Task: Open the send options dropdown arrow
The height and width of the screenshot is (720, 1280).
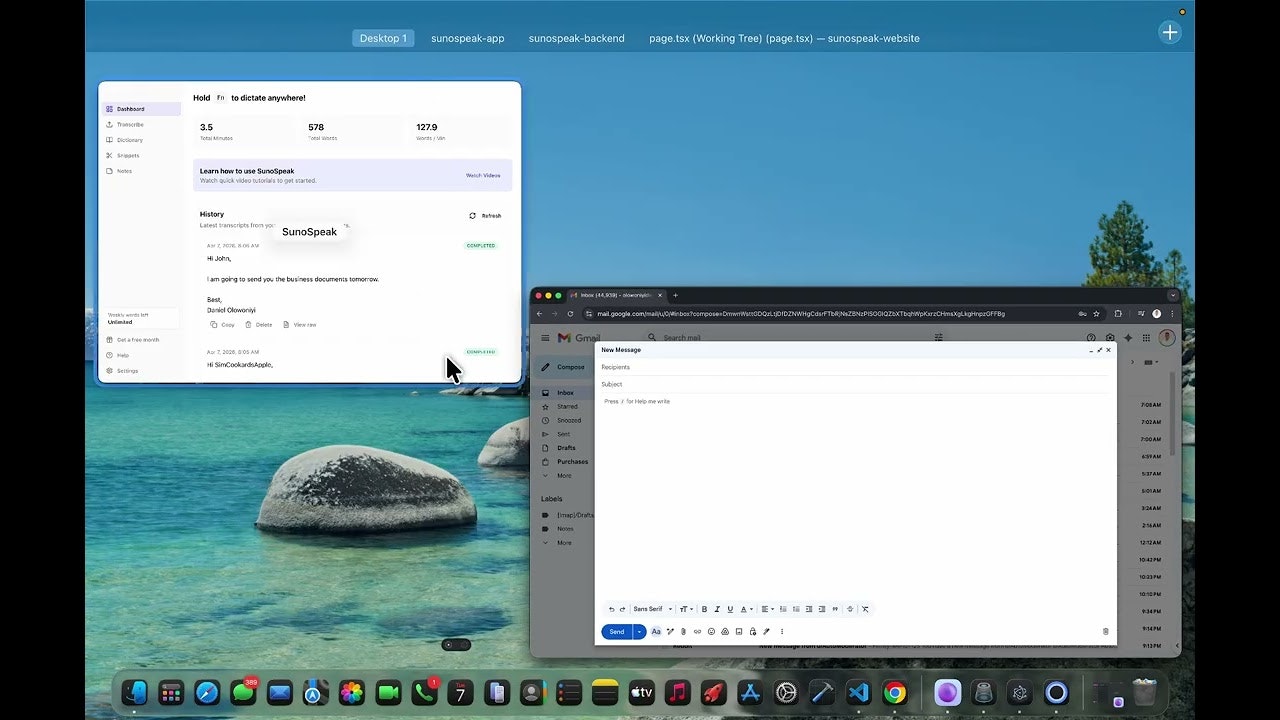Action: [639, 631]
